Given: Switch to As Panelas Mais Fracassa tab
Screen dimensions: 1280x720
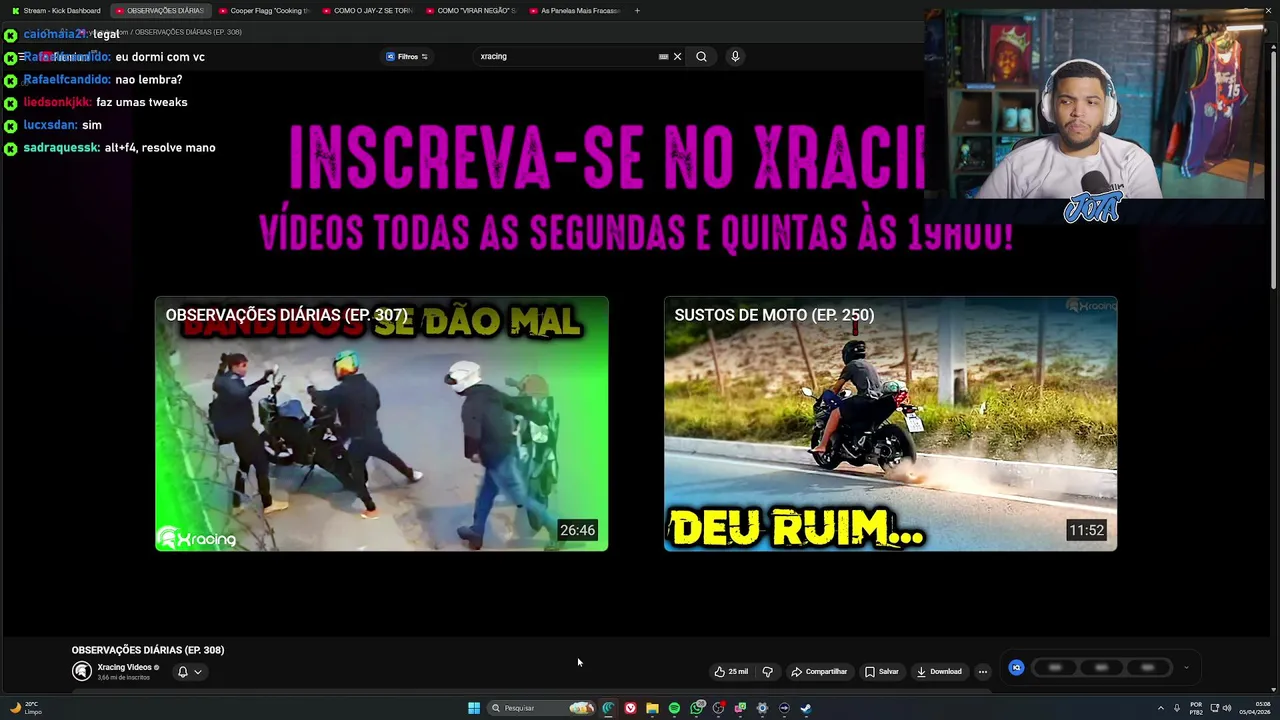Looking at the screenshot, I should click(574, 10).
